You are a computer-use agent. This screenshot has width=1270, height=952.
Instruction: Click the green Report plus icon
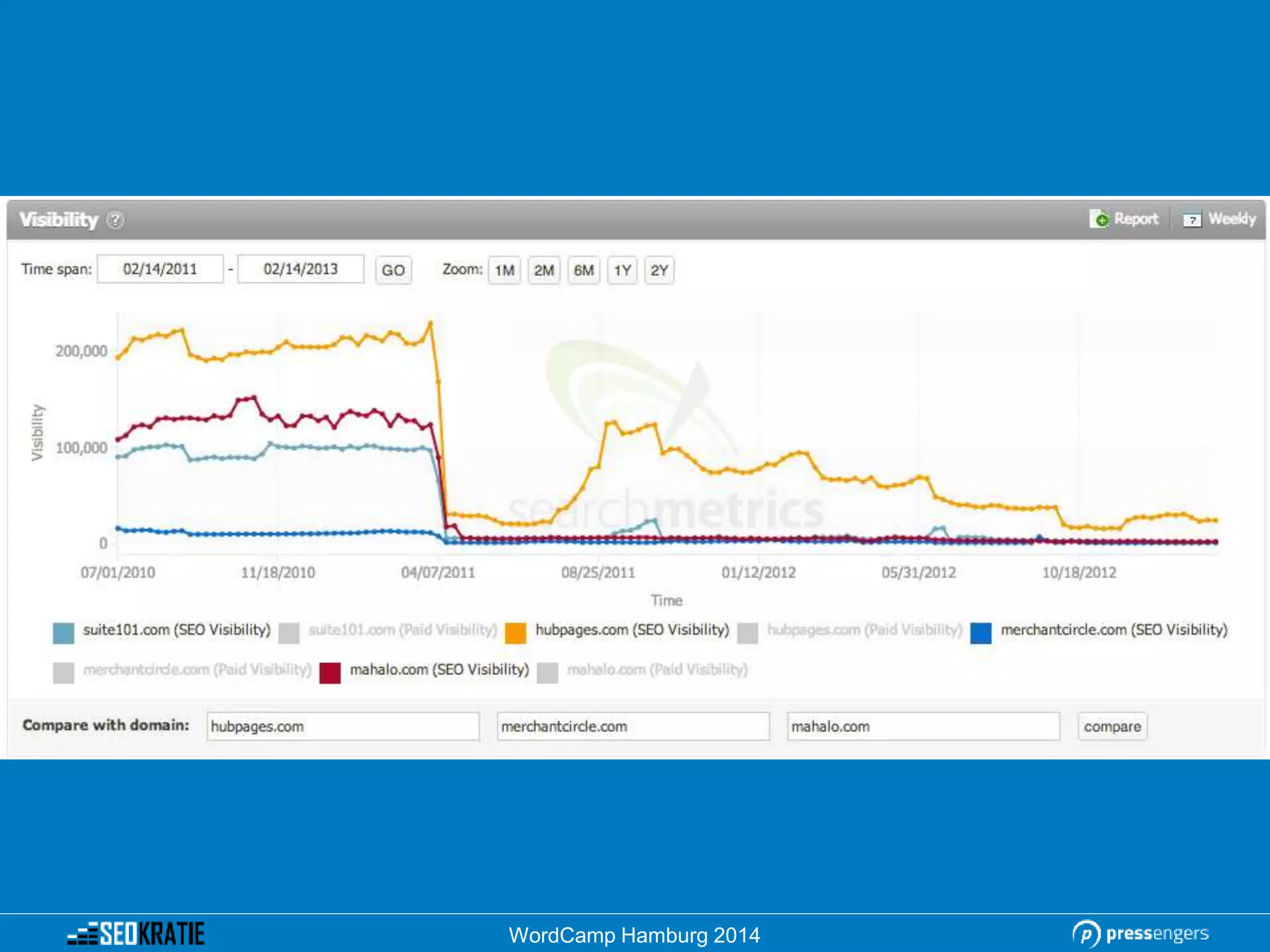pyautogui.click(x=1099, y=219)
